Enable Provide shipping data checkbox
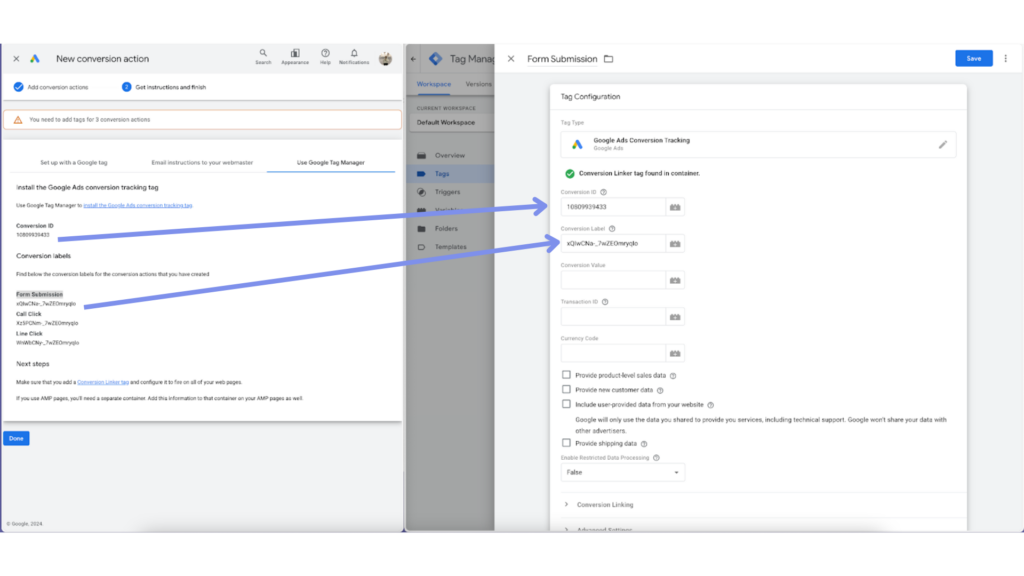 coord(566,443)
